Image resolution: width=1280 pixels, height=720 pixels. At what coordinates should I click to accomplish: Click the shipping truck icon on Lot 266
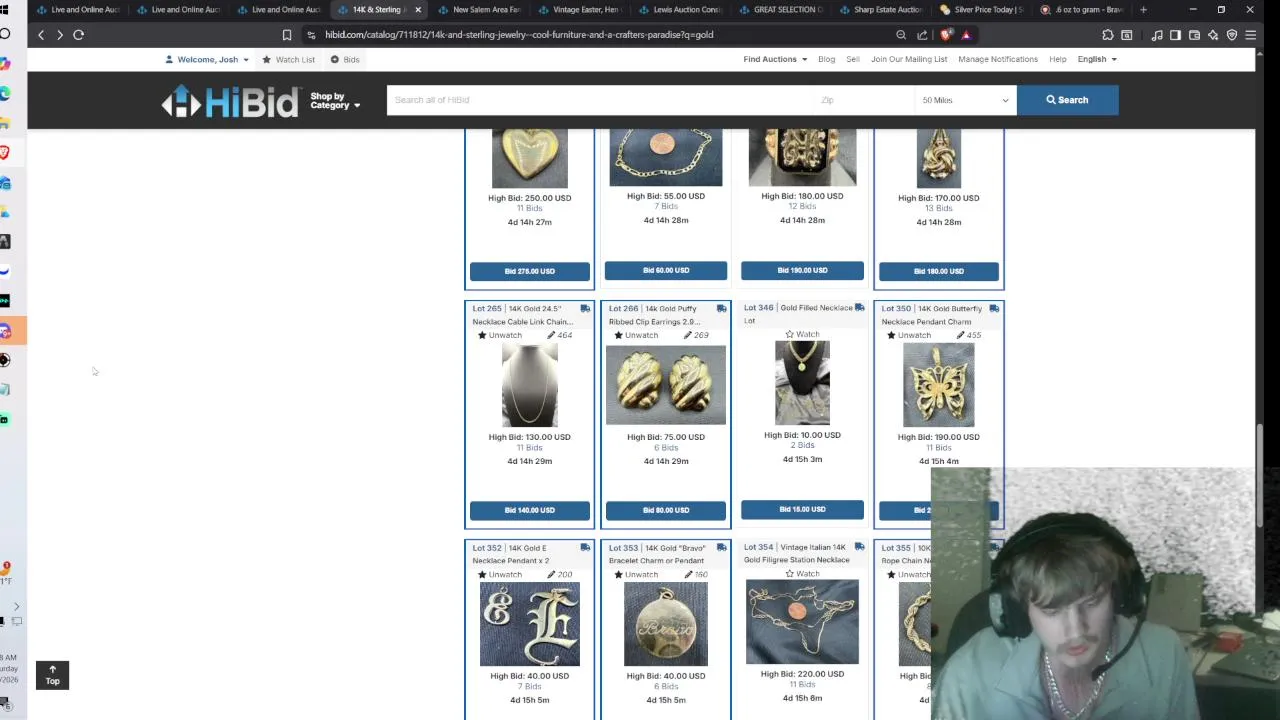coord(721,309)
